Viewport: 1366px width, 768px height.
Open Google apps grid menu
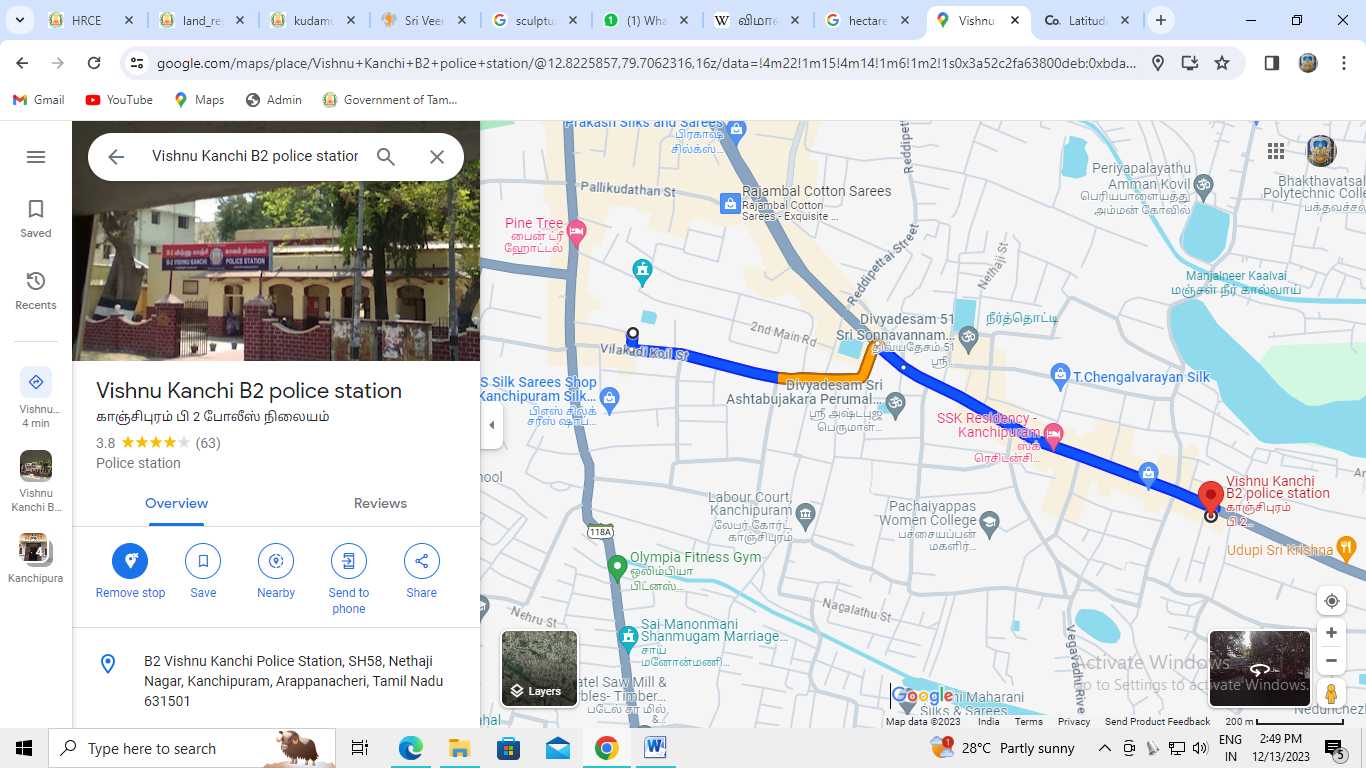tap(1276, 151)
